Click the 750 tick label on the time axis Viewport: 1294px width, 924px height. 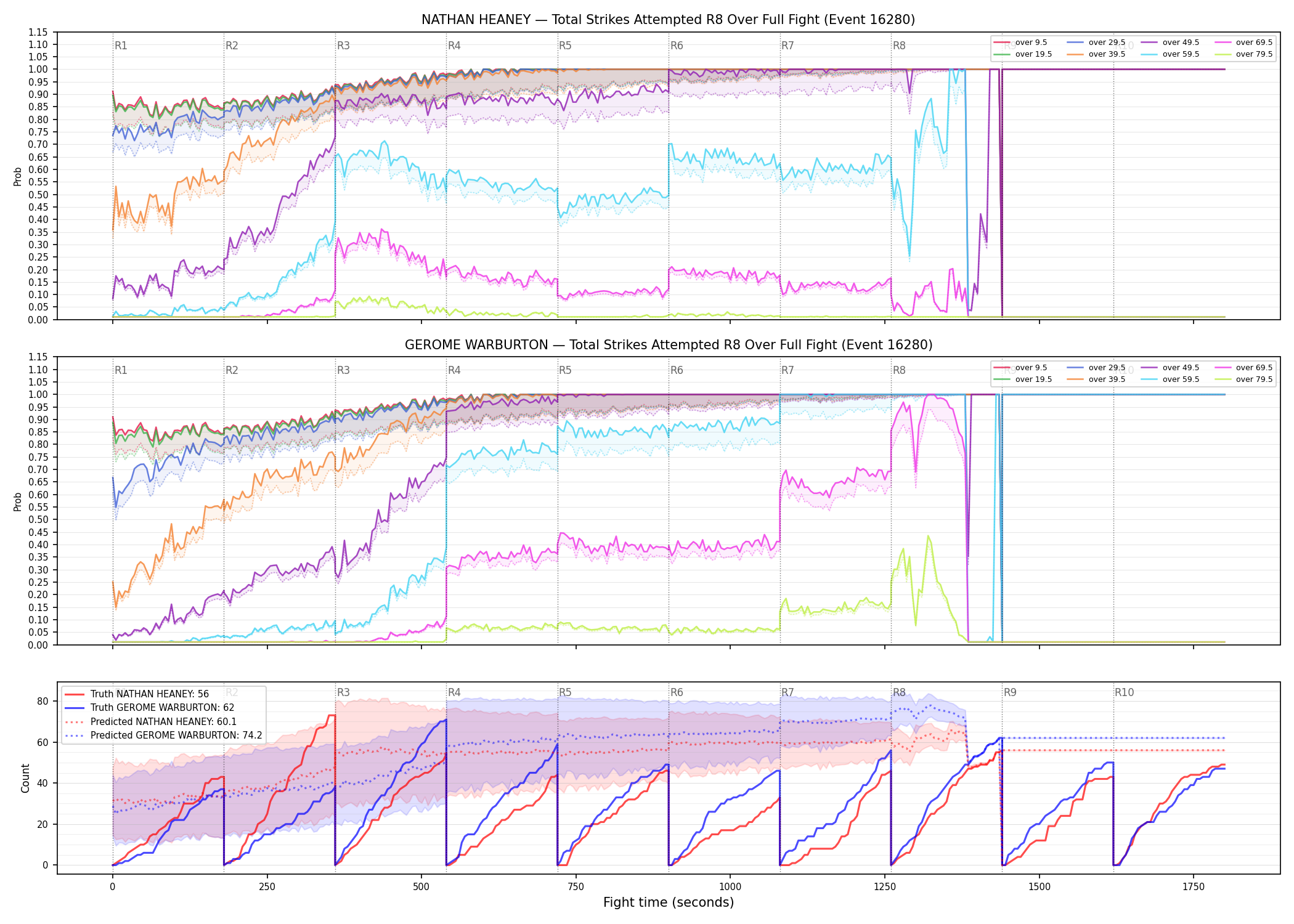tap(576, 886)
